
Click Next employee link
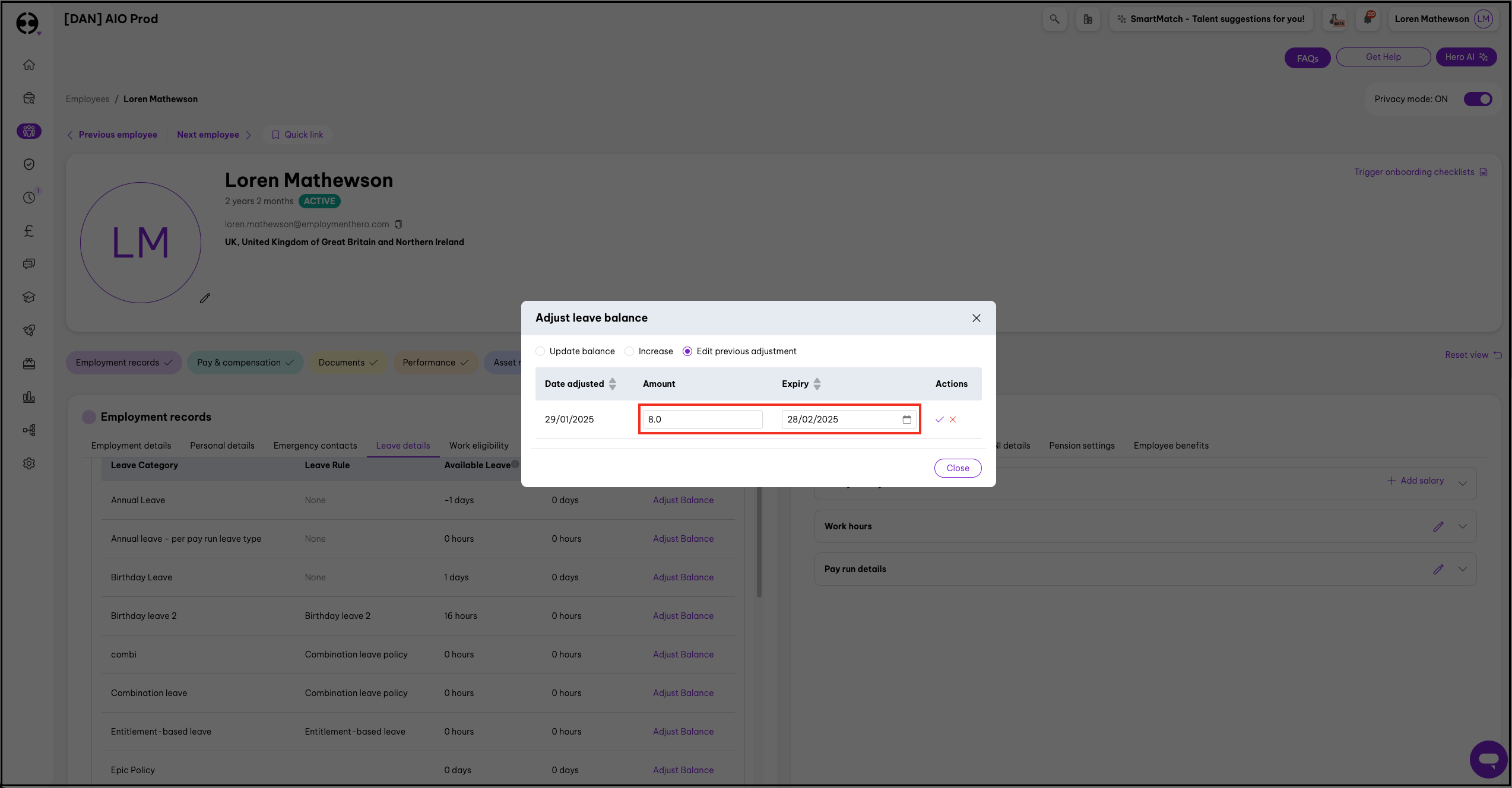tap(208, 135)
